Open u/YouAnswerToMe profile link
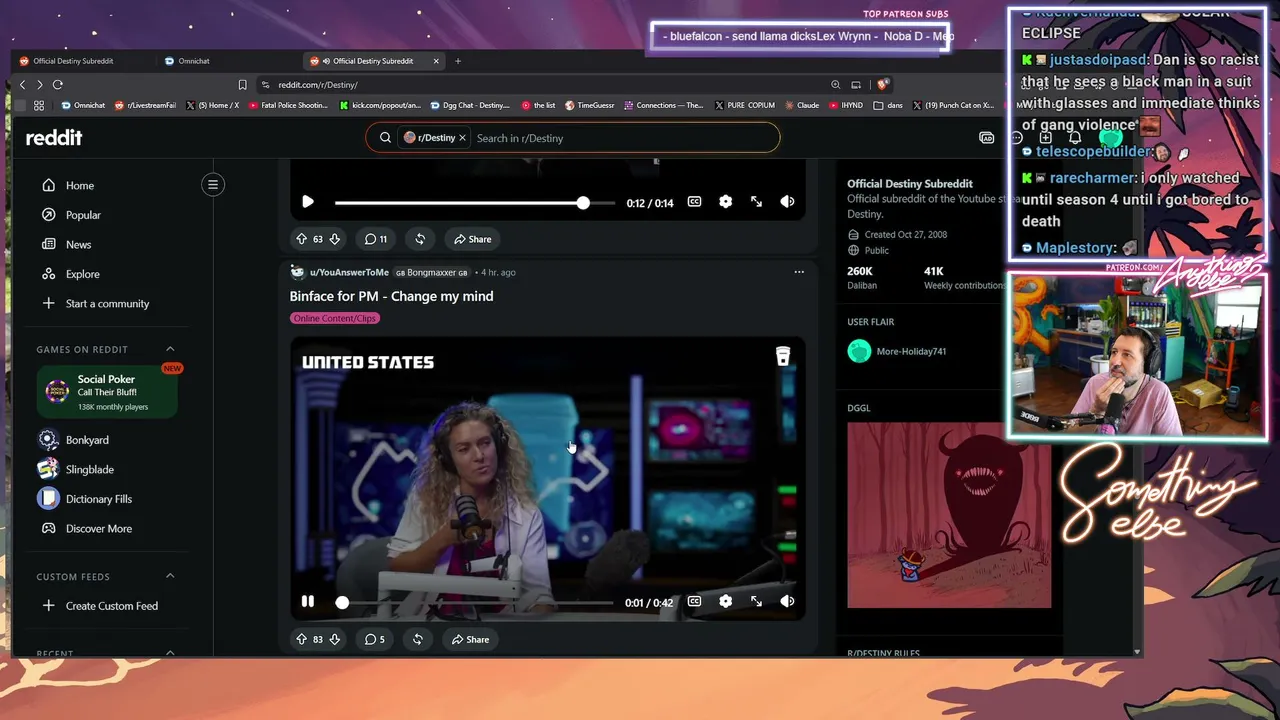This screenshot has height=720, width=1280. (x=349, y=272)
